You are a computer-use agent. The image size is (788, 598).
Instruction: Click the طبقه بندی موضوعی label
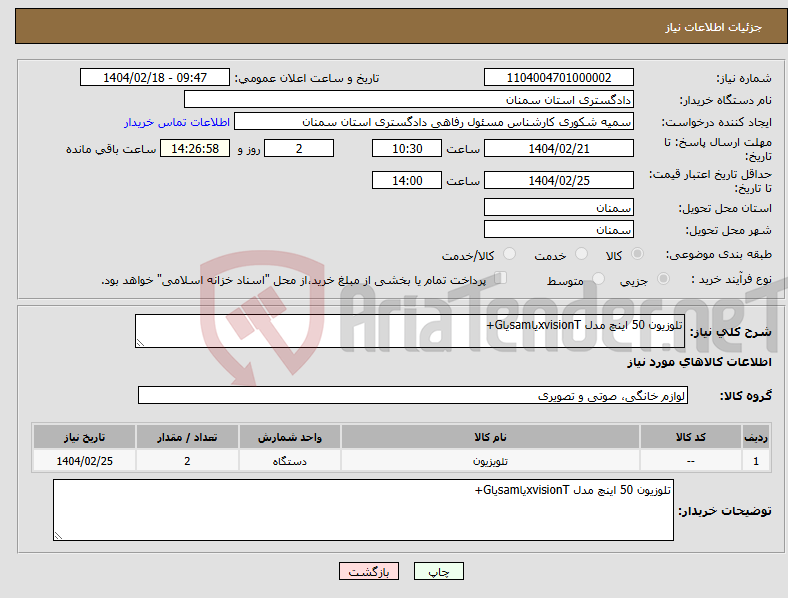(x=719, y=254)
